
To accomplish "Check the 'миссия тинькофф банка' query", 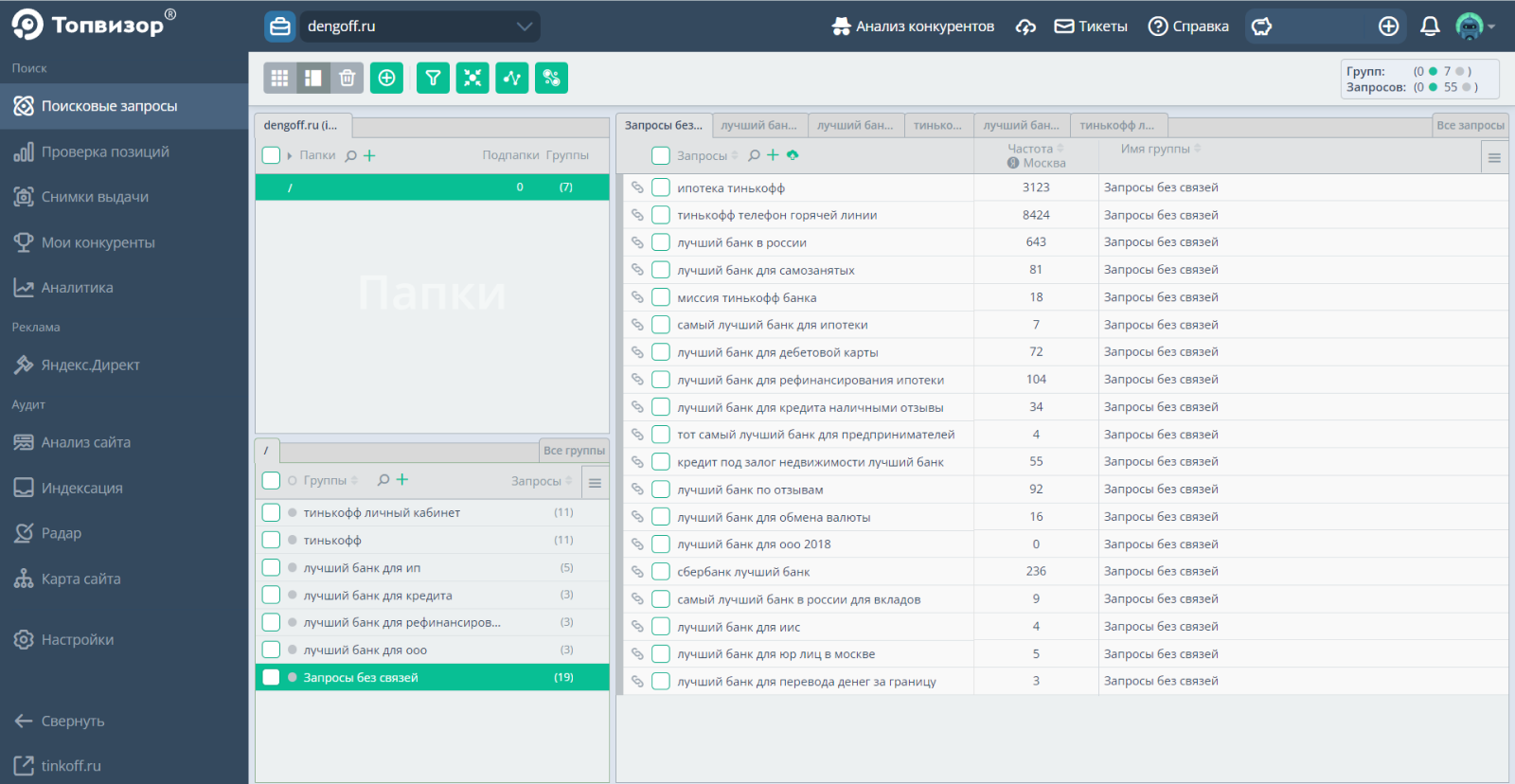I will [661, 297].
